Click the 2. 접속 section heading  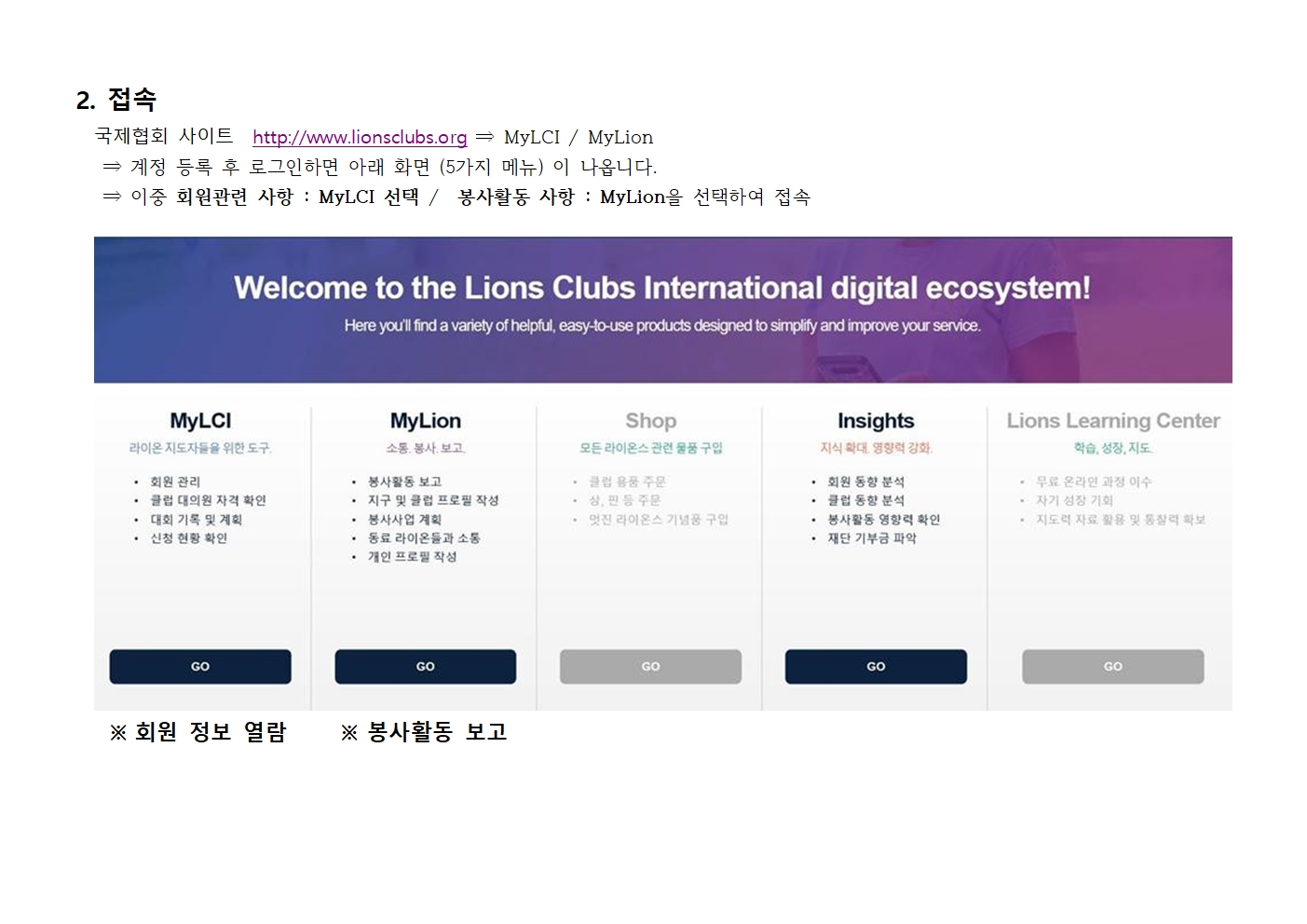point(116,99)
